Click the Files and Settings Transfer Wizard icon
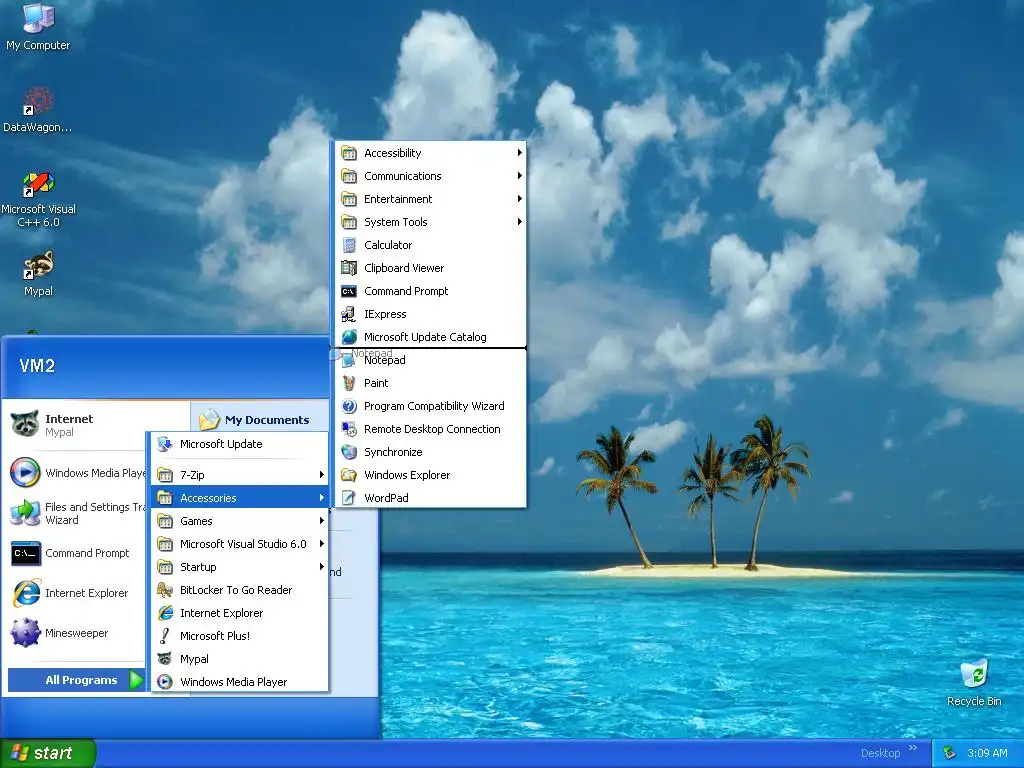Screen dimensions: 1024x768 click(x=25, y=513)
